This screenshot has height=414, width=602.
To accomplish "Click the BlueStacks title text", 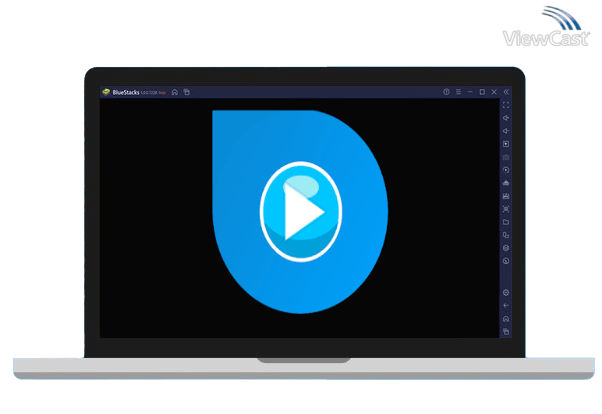I will pos(126,92).
